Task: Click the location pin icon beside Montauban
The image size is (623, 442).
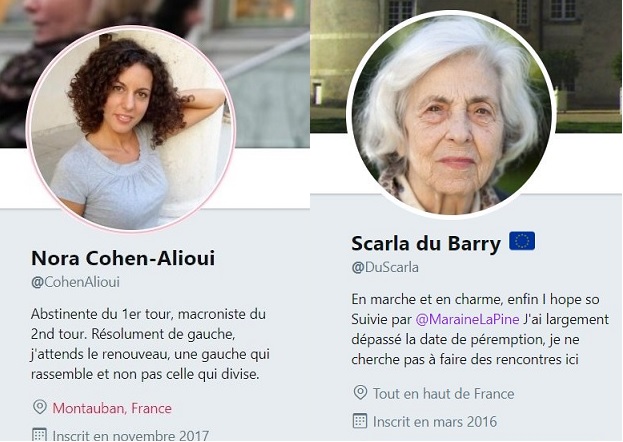Action: pyautogui.click(x=40, y=407)
